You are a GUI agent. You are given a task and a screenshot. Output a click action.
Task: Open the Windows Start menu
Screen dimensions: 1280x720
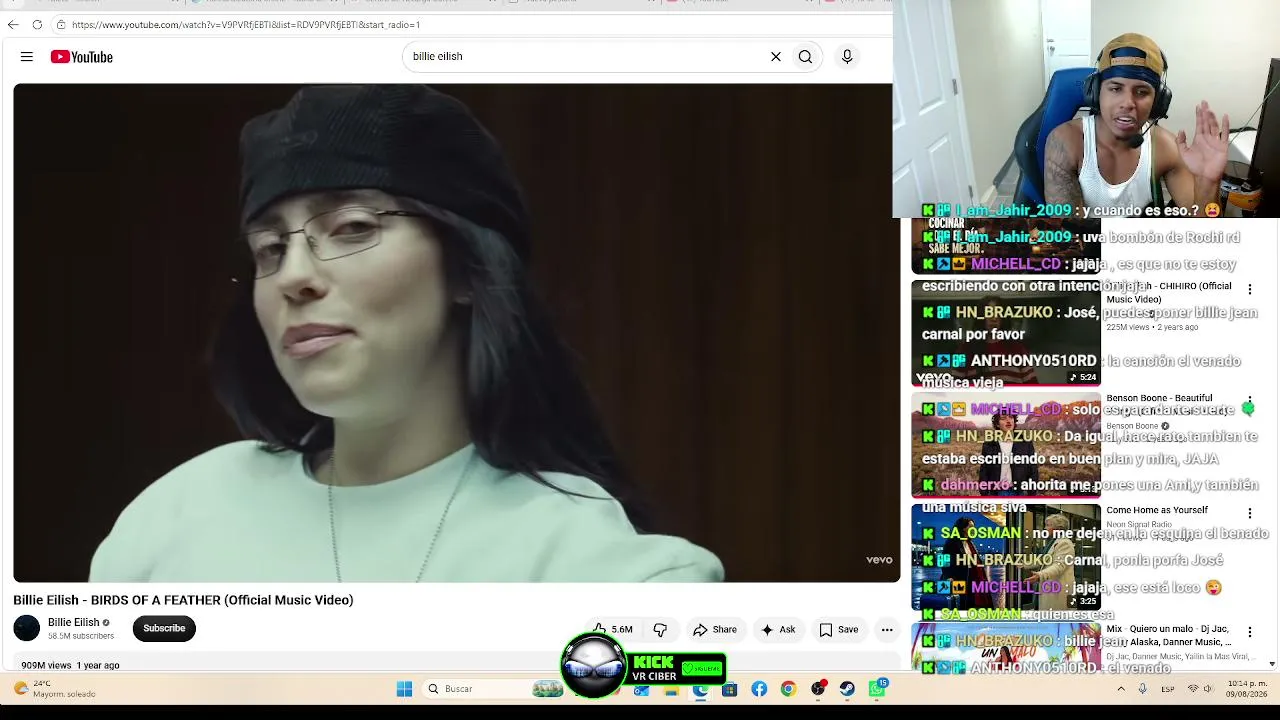pos(404,689)
